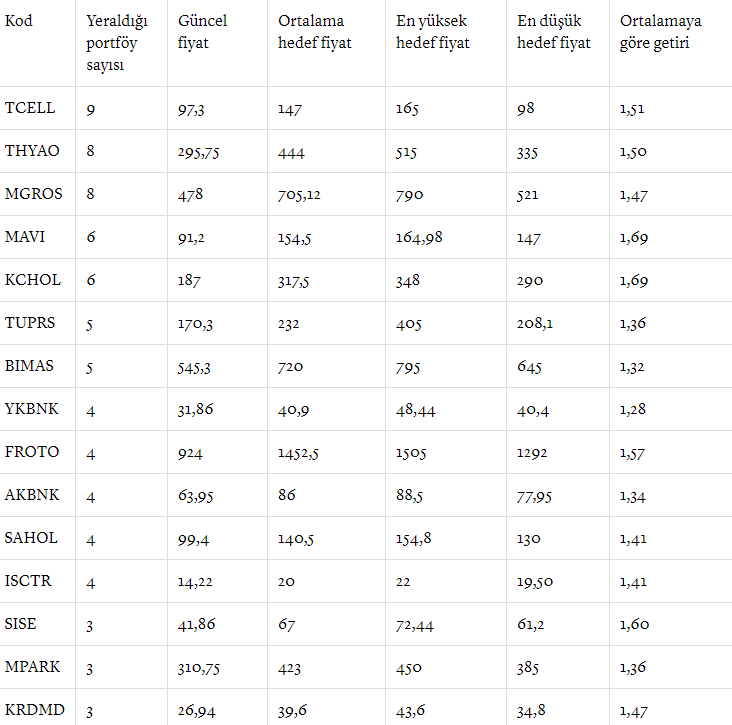The image size is (732, 725).
Task: Click YKBNK lowest target 40,4
Action: 533,410
